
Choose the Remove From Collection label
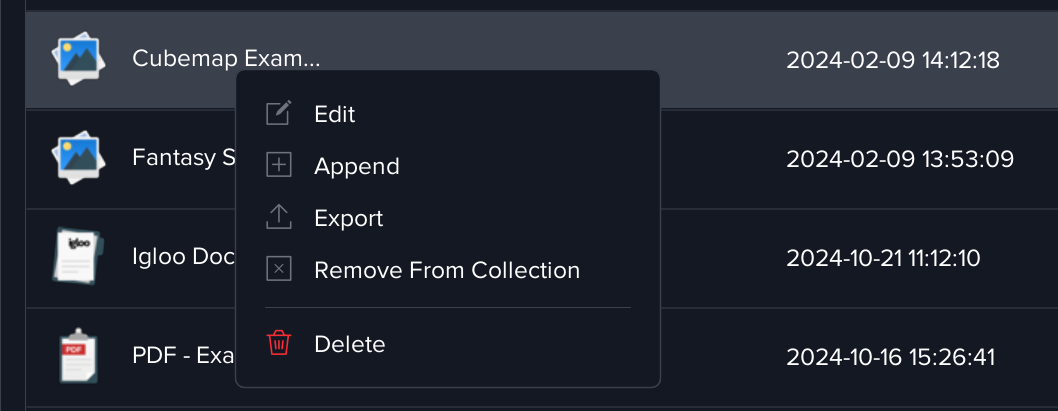click(446, 270)
